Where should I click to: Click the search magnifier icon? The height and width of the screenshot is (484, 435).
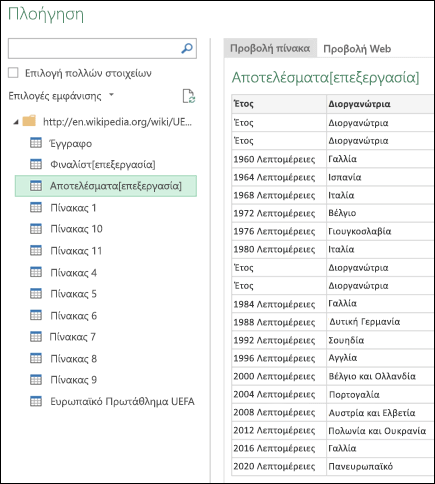pyautogui.click(x=187, y=48)
